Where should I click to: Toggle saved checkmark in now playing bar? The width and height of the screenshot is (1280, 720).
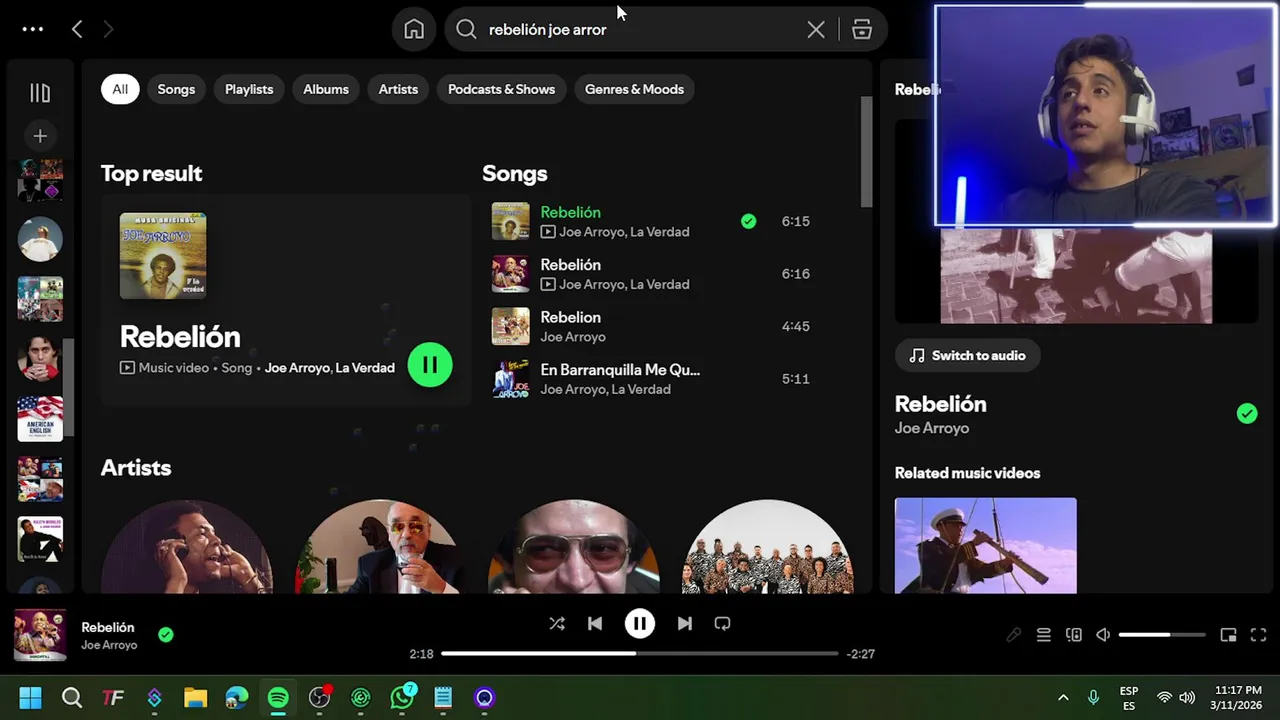166,634
